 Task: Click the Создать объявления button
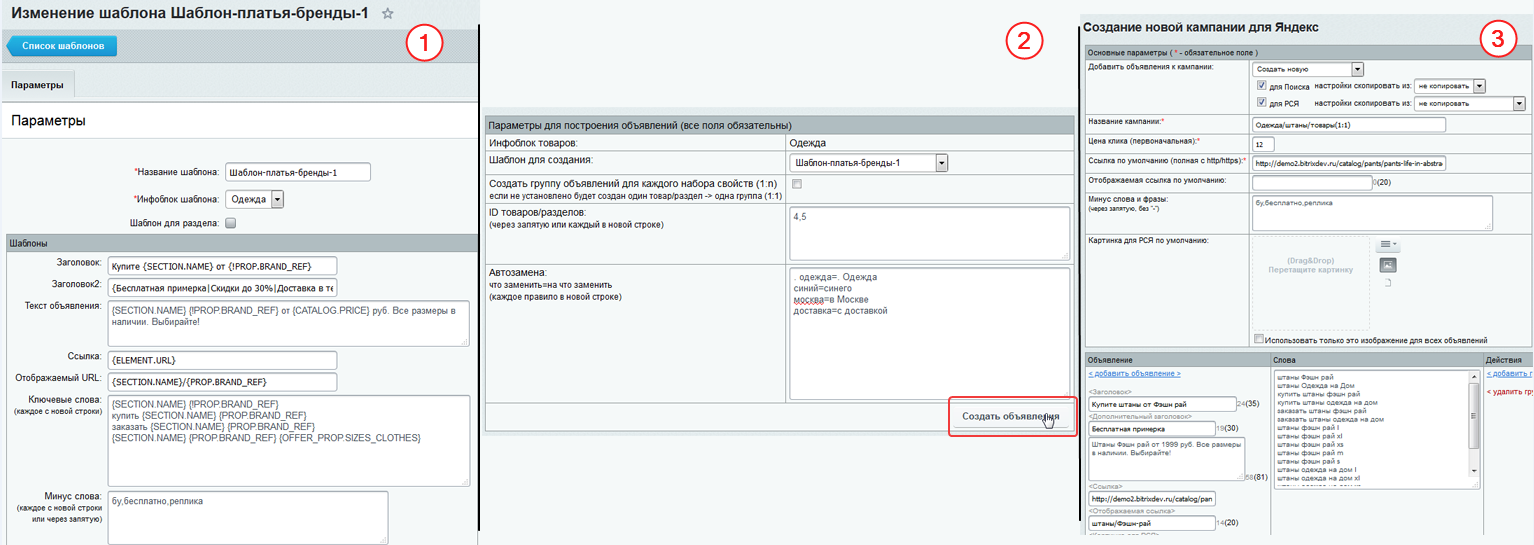1010,416
